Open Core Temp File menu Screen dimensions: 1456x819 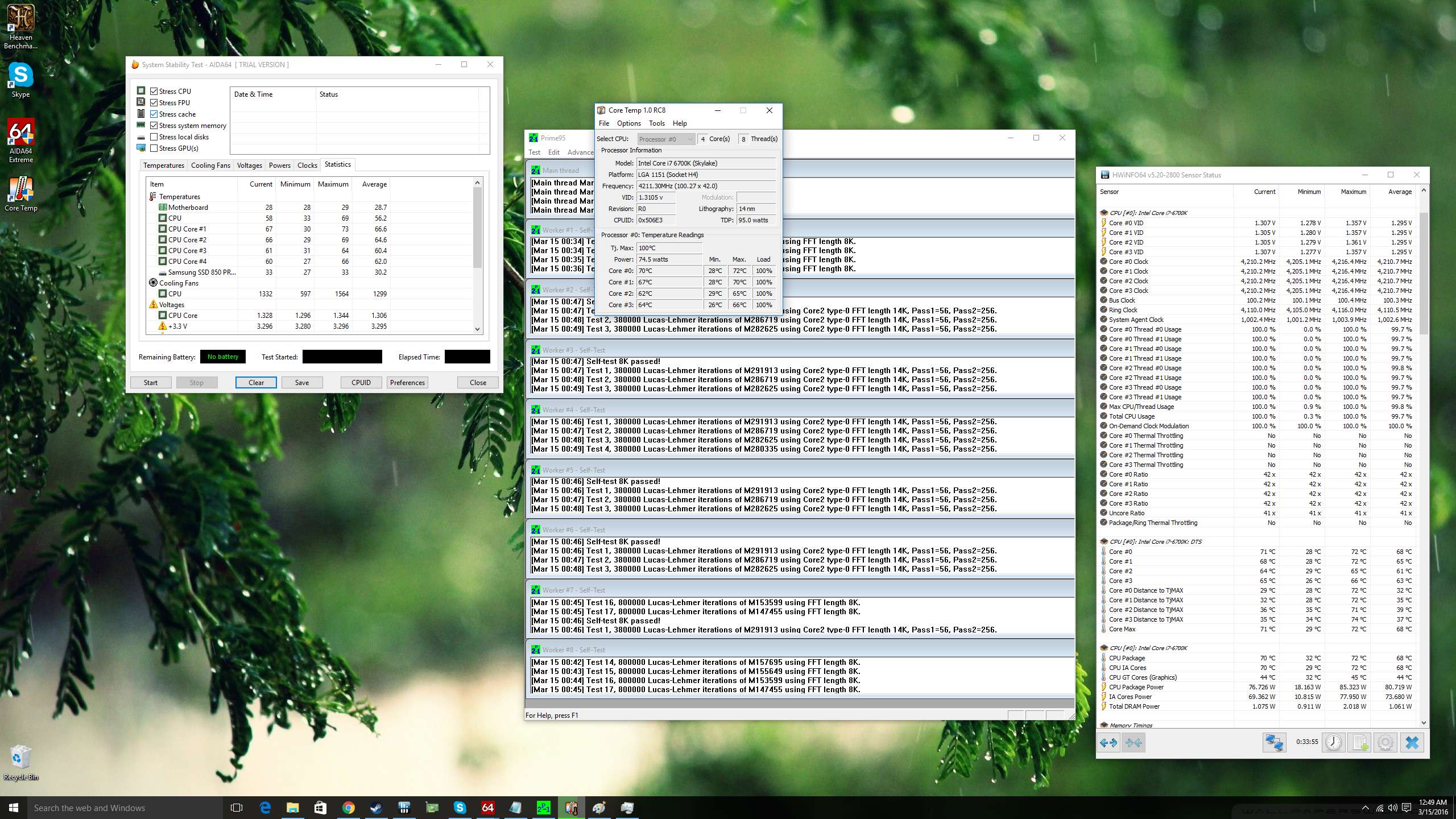pos(604,123)
